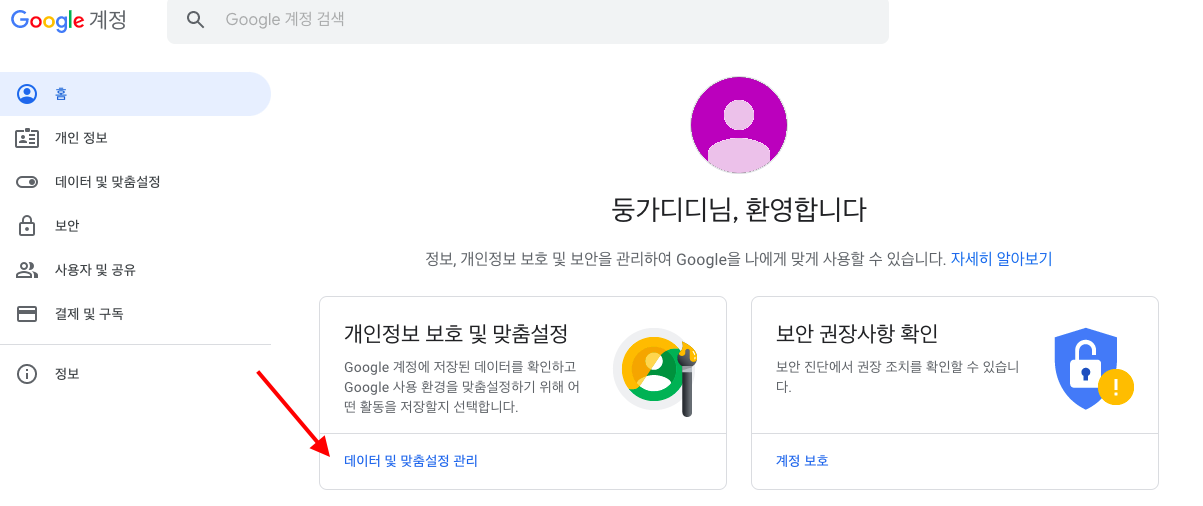Open the 계정 보호 link

[802, 461]
